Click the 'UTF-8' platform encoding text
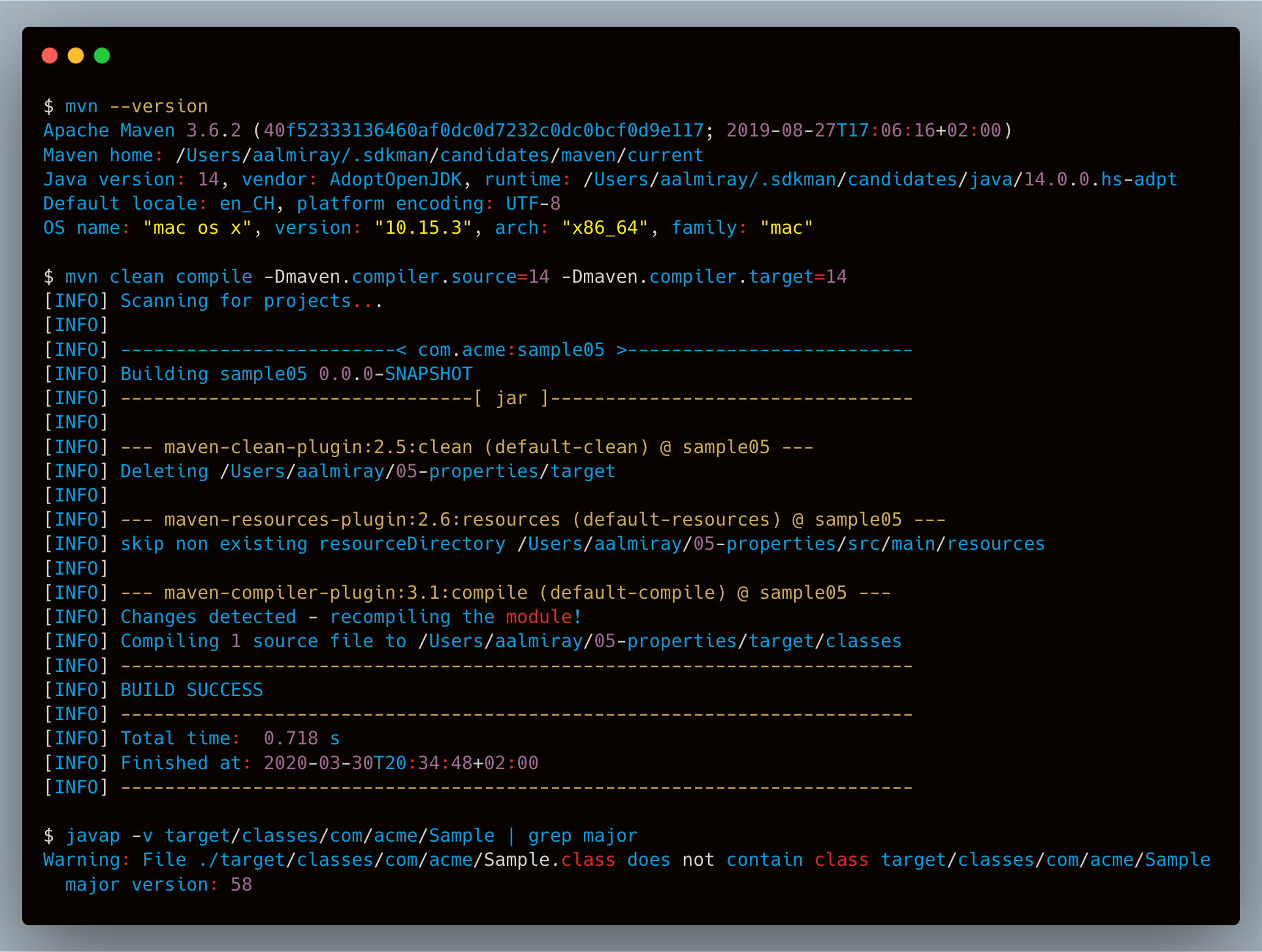The image size is (1262, 952). (x=532, y=204)
